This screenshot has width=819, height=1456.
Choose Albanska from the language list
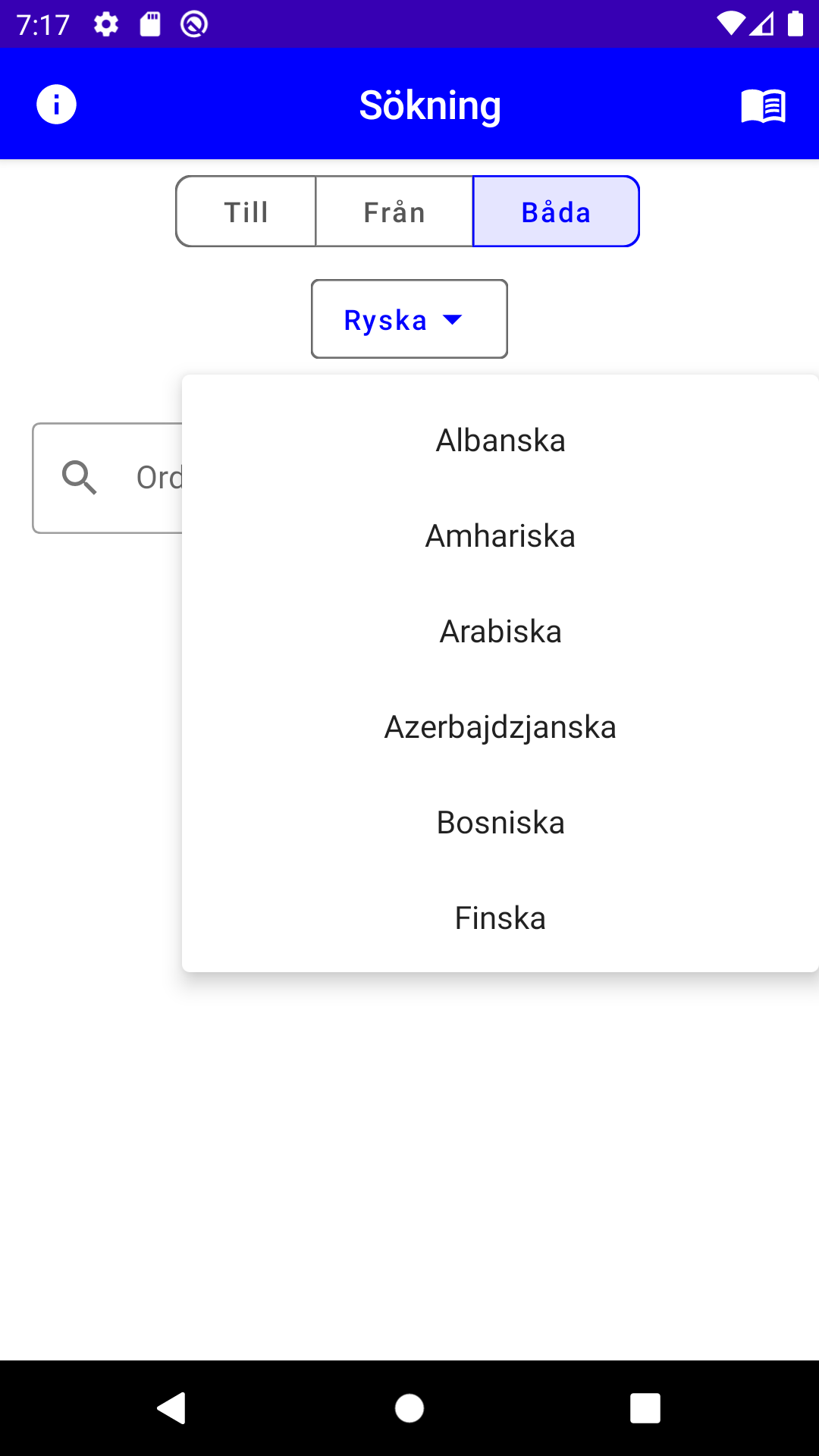coord(500,441)
